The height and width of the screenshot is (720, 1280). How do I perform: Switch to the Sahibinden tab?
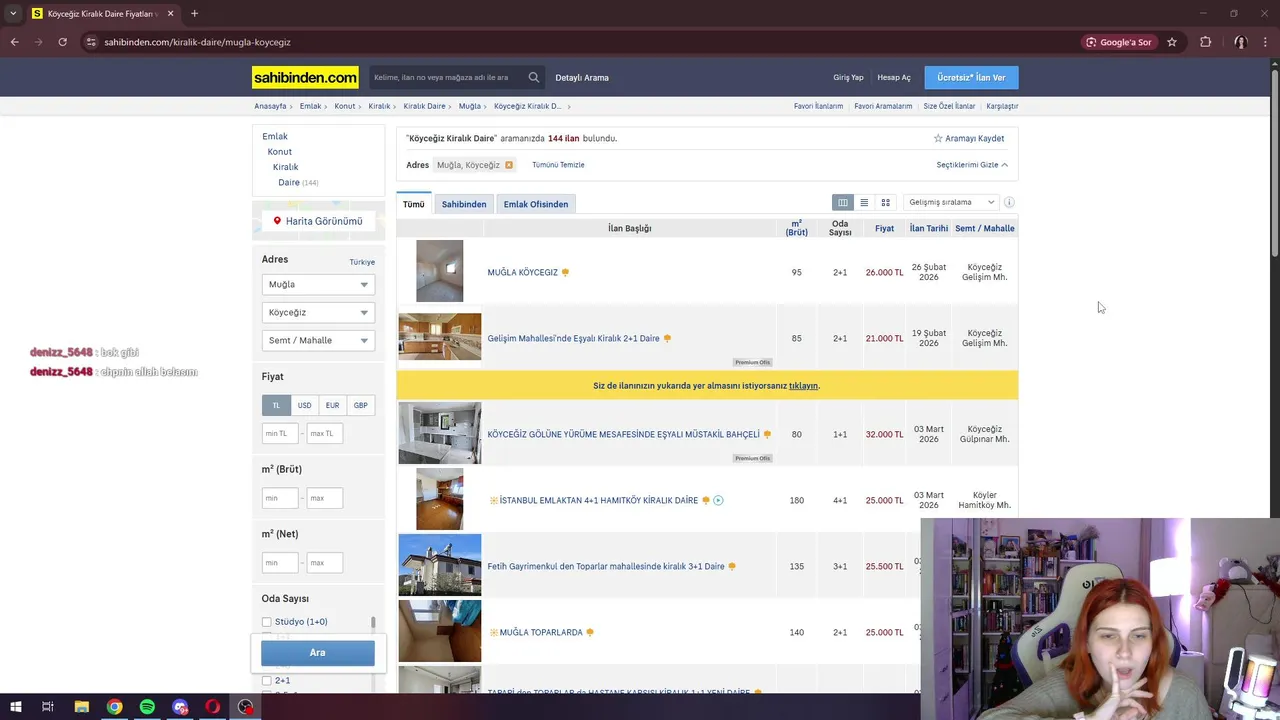click(x=464, y=204)
